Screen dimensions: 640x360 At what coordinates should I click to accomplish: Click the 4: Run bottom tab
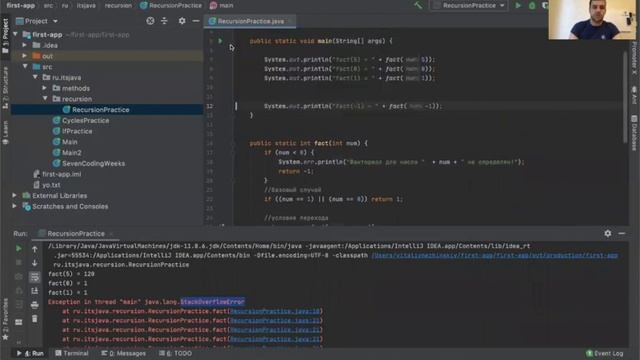[30, 353]
